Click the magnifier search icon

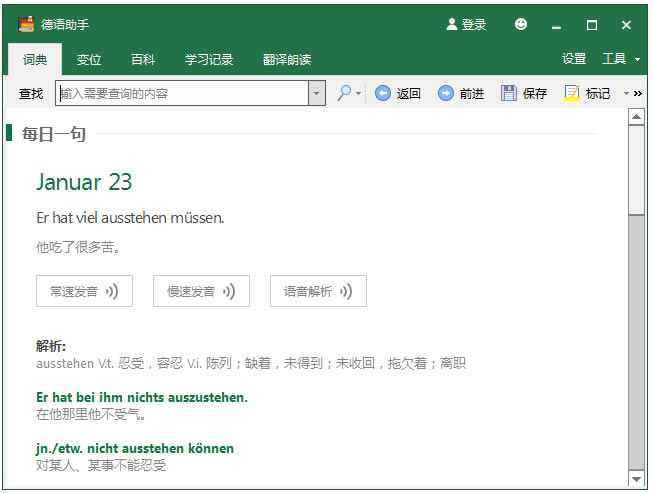(x=344, y=93)
